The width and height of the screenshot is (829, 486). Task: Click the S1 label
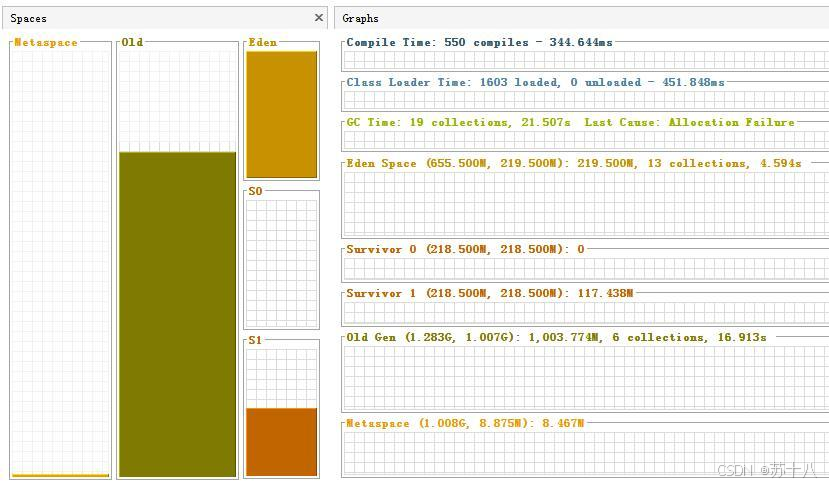[255, 340]
